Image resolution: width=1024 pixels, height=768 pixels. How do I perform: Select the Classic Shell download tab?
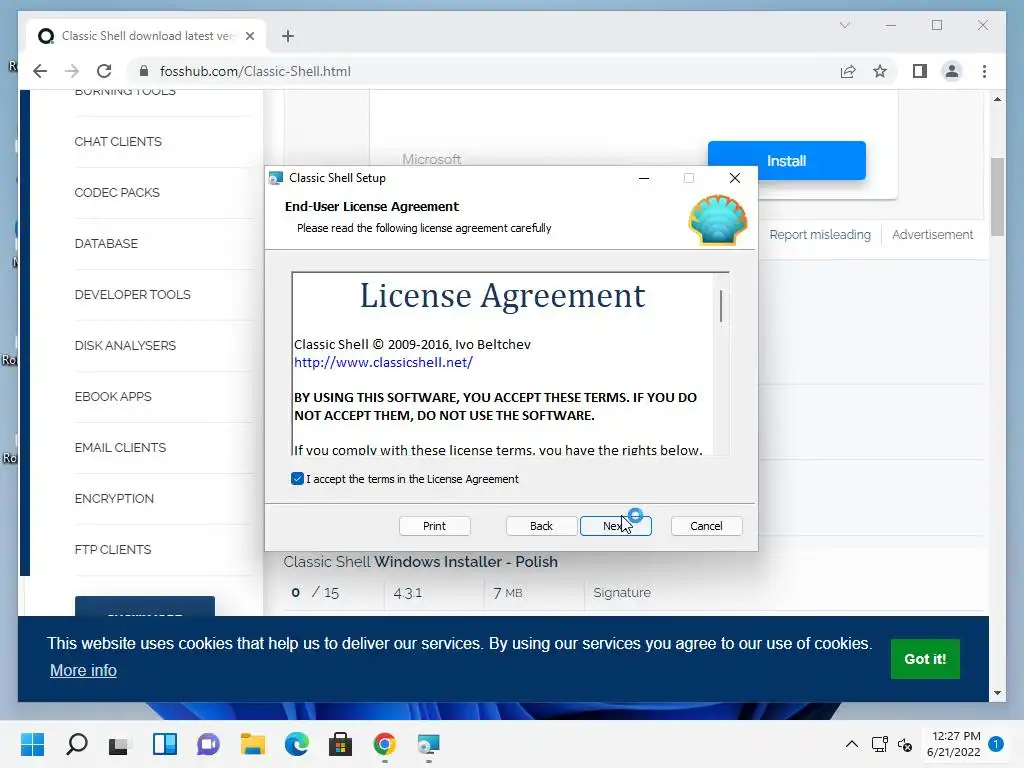tap(146, 36)
